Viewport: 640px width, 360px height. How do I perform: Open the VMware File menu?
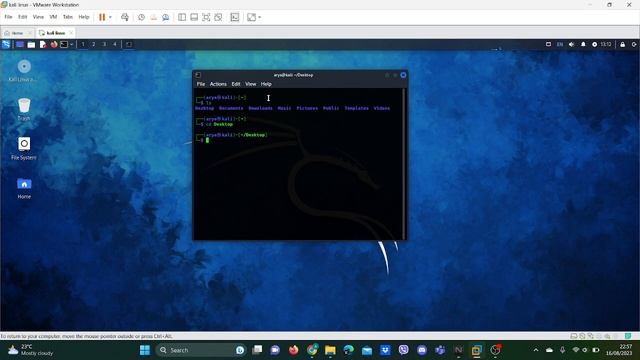8,17
